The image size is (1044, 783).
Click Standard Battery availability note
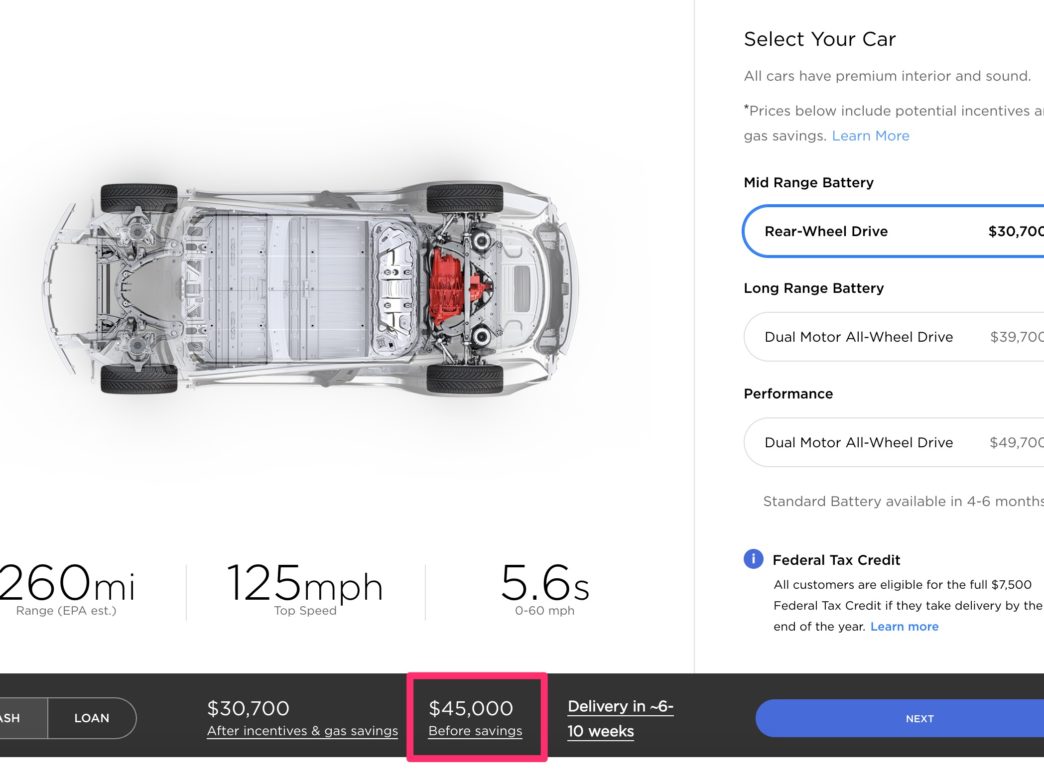pyautogui.click(x=903, y=501)
